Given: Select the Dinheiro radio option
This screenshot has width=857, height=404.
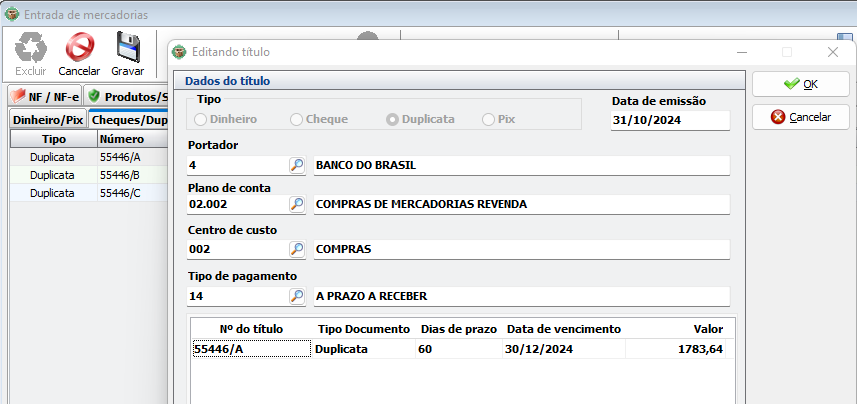Looking at the screenshot, I should pos(226,119).
